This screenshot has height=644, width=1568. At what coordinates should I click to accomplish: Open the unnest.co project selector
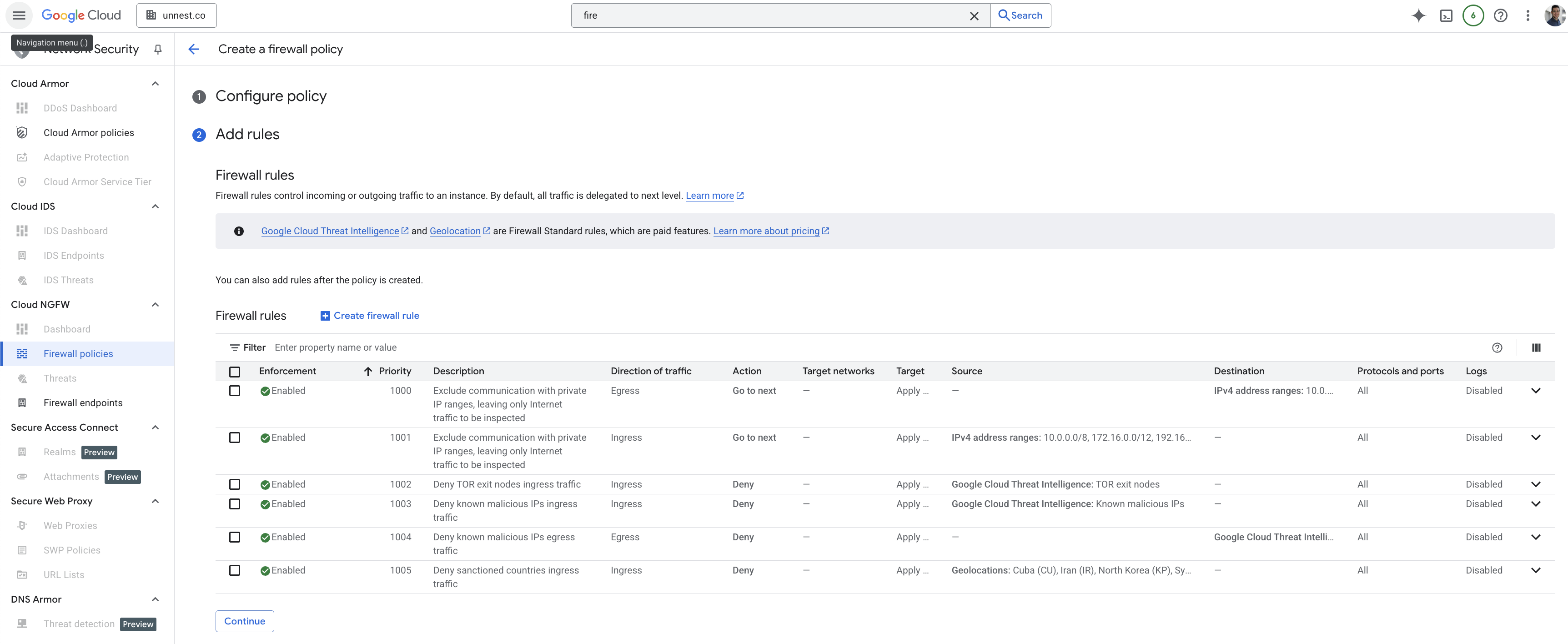click(176, 16)
